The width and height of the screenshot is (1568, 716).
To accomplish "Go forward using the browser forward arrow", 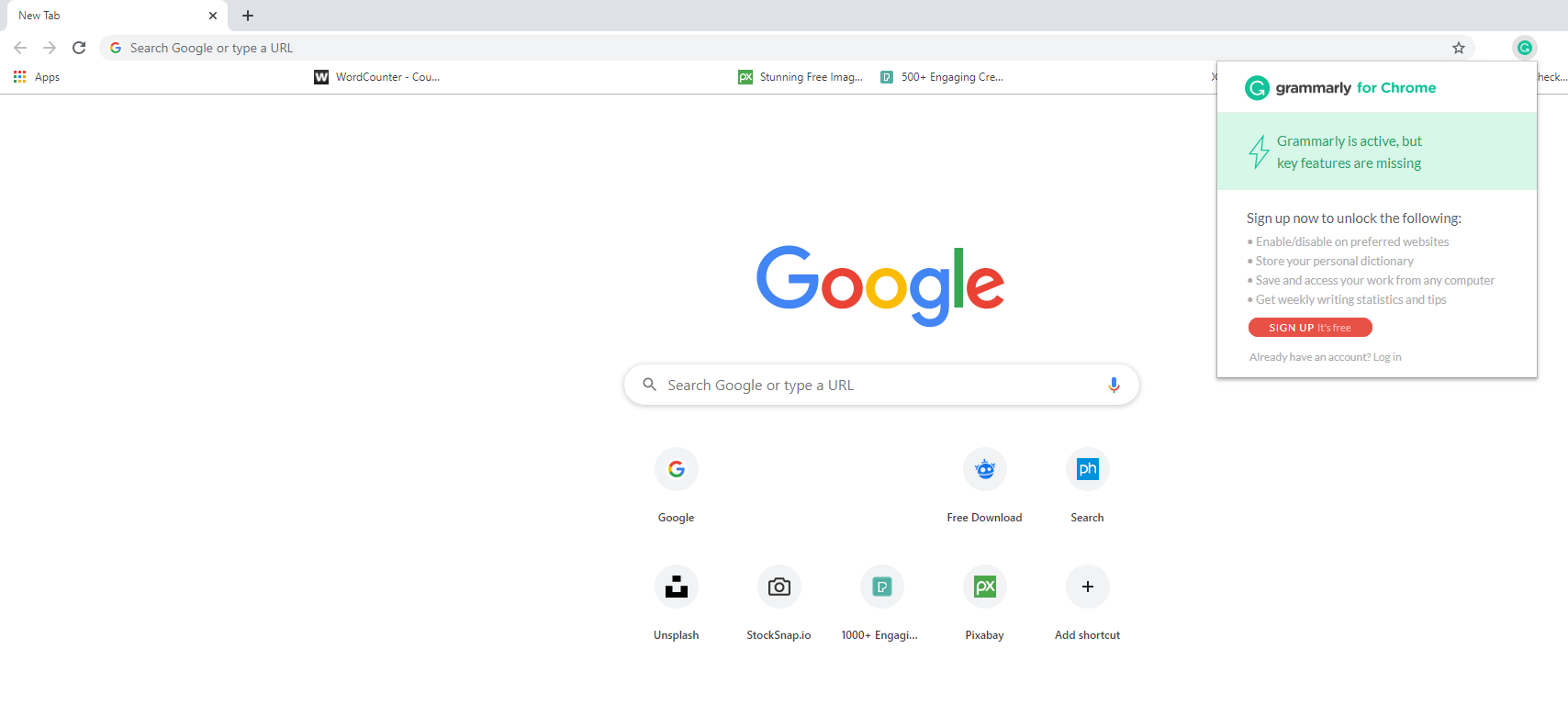I will tap(50, 48).
